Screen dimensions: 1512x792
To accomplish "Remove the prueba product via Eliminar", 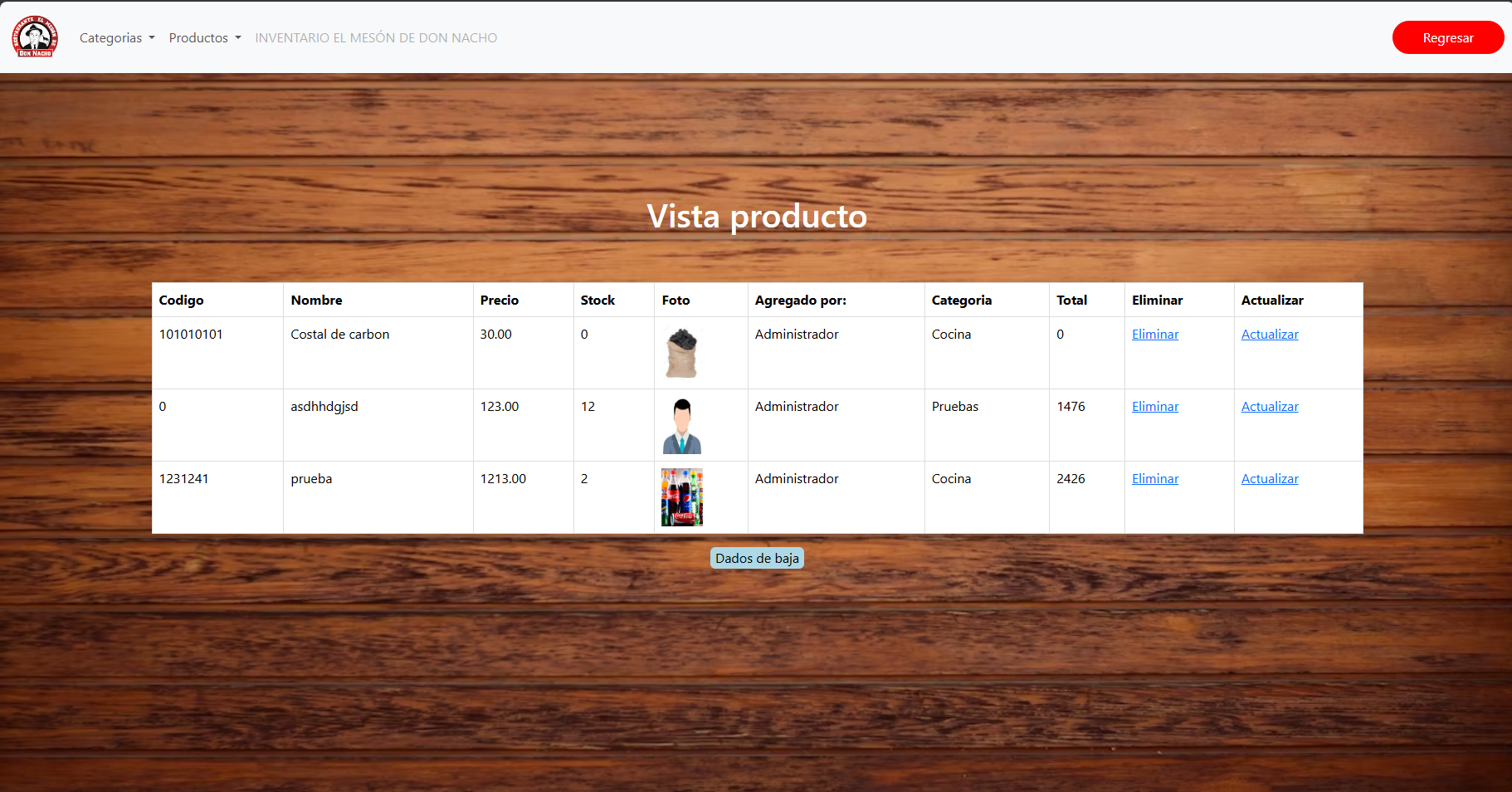I will (x=1154, y=479).
